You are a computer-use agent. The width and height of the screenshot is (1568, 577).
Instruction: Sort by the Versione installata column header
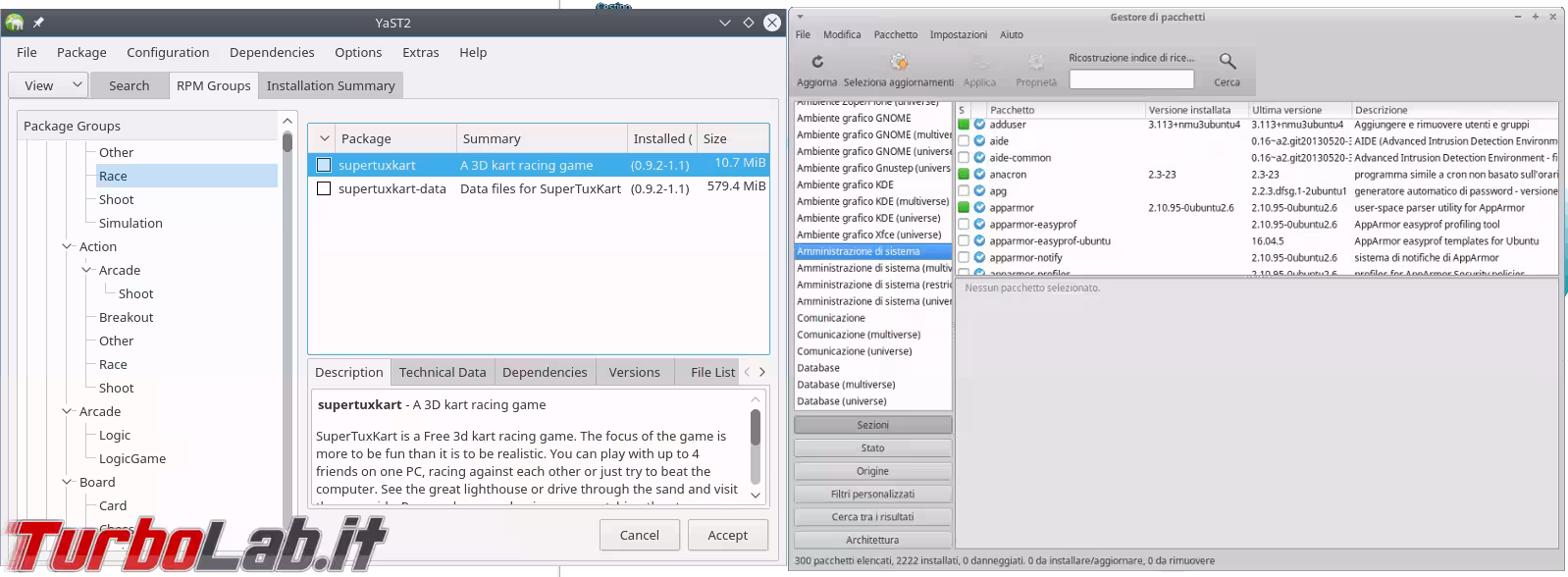click(x=1196, y=110)
